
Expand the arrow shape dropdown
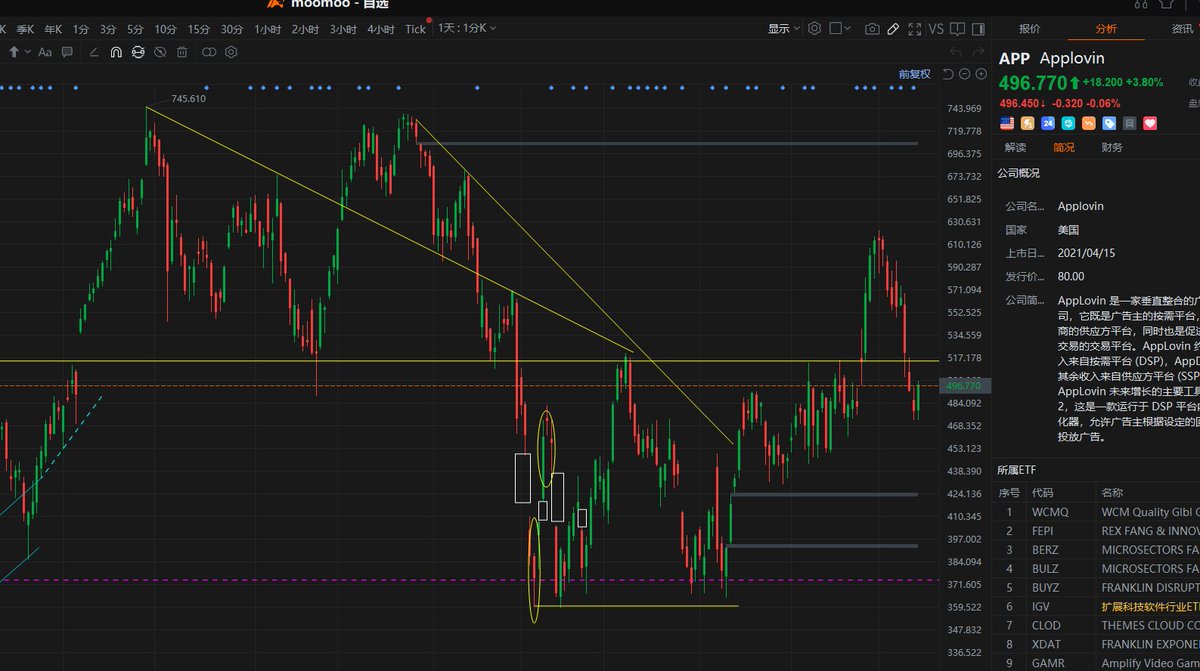click(28, 52)
